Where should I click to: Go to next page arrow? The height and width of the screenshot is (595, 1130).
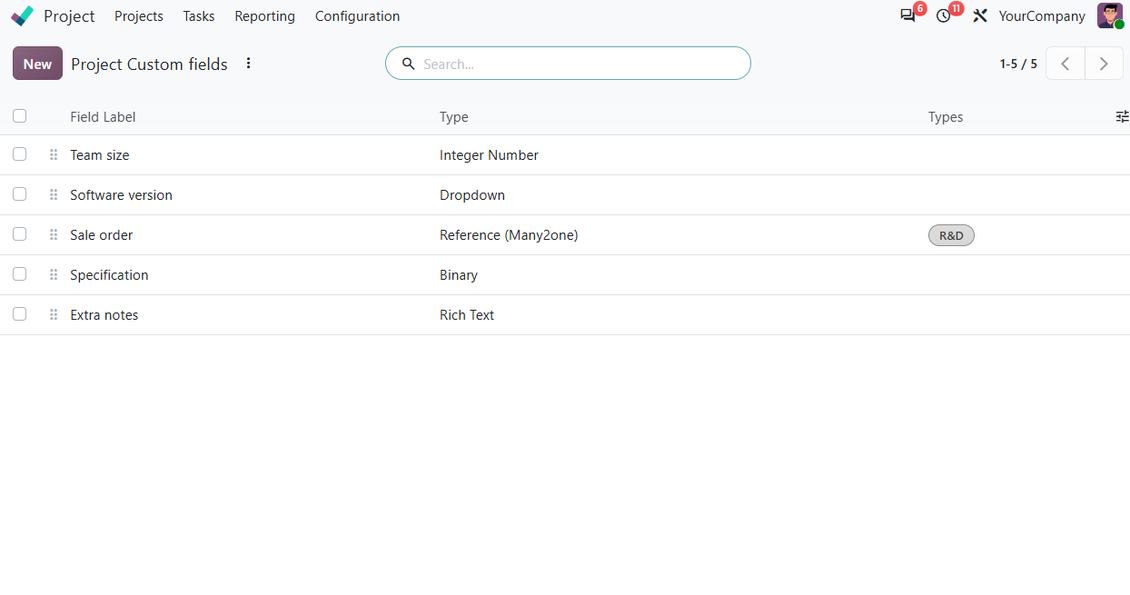pyautogui.click(x=1103, y=63)
